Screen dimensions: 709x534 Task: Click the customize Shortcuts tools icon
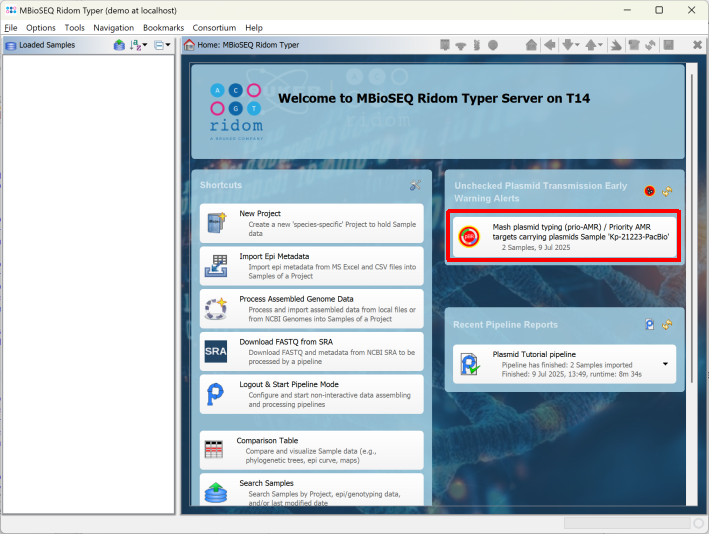coord(416,186)
